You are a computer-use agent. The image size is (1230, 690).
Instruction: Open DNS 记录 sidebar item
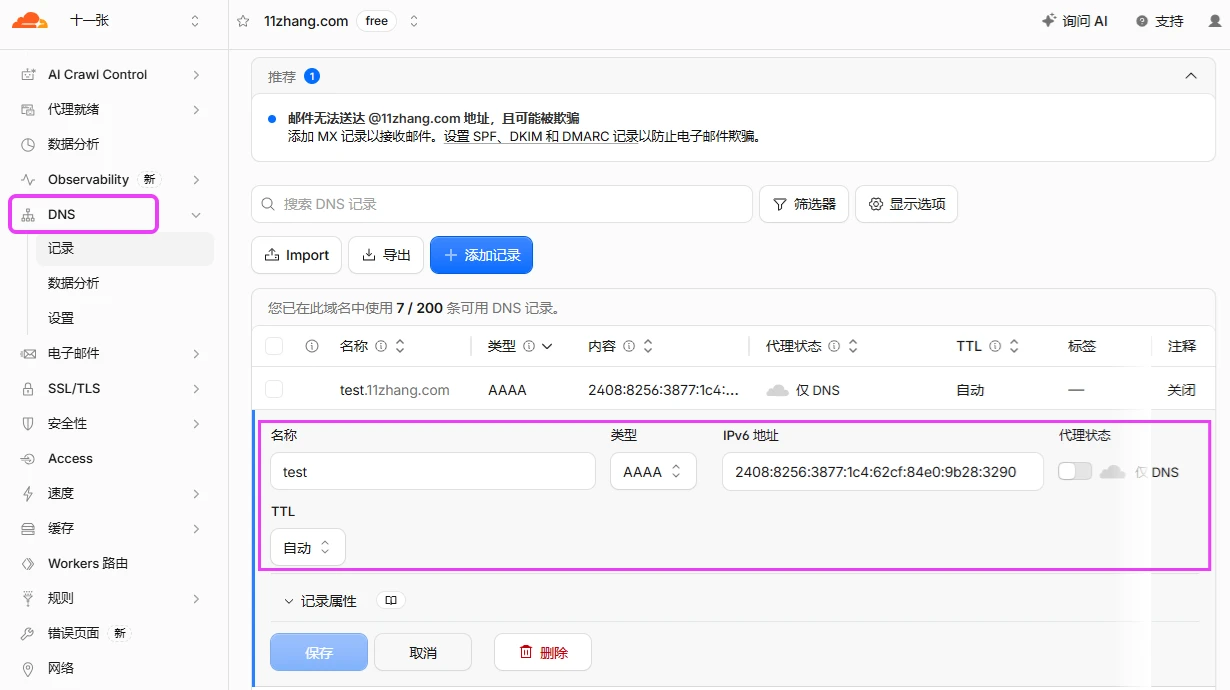click(125, 249)
